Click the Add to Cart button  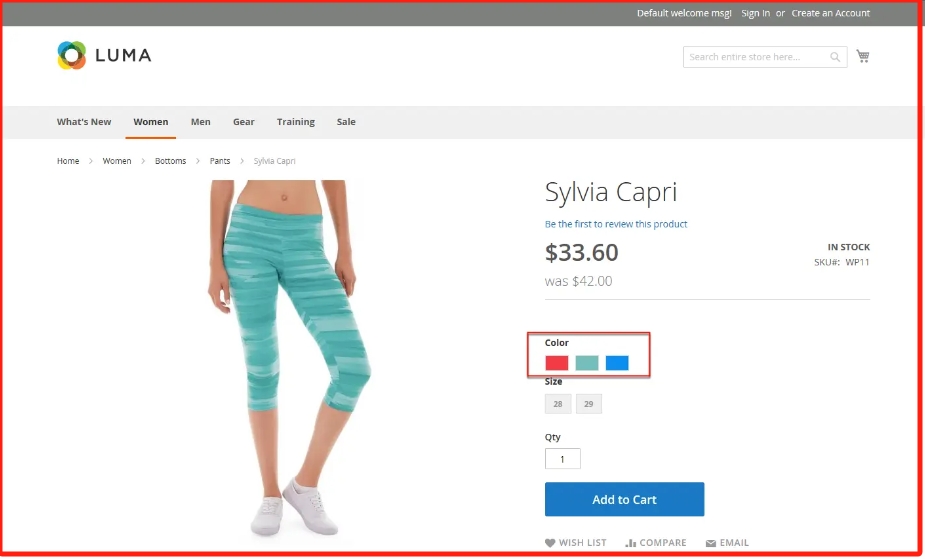pos(625,499)
